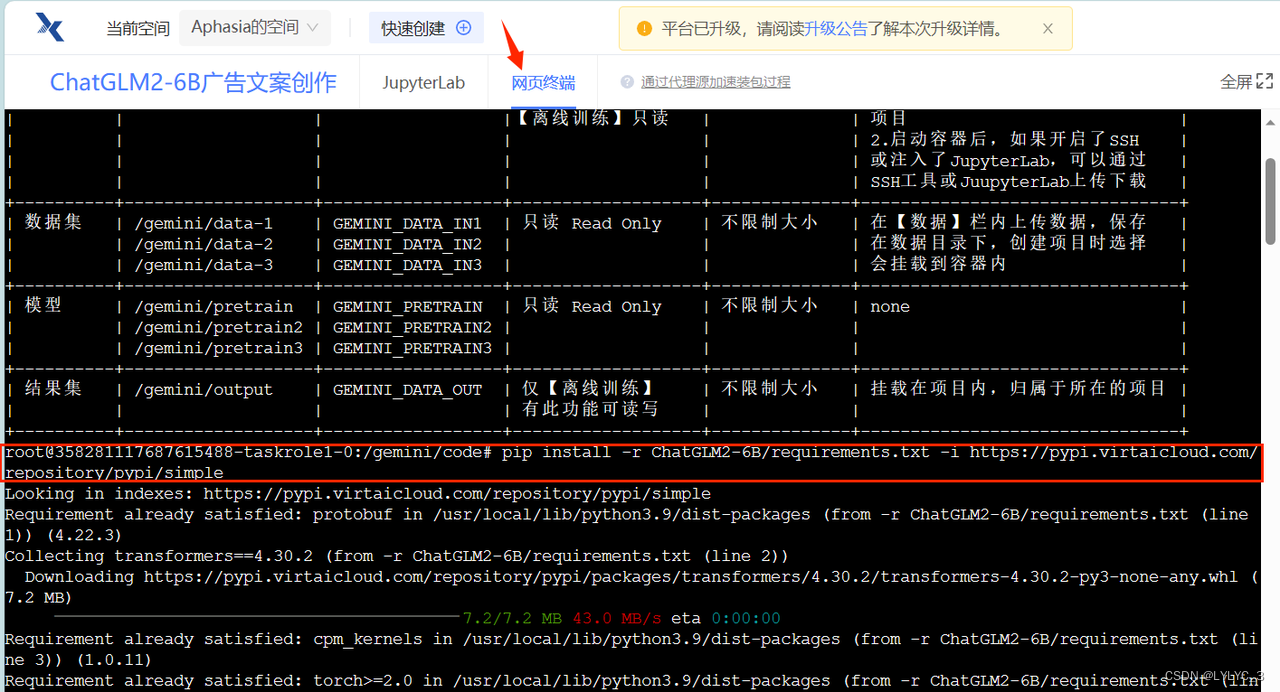This screenshot has width=1280, height=692.
Task: Open the 通过代理源加速装包过程 link
Action: pyautogui.click(x=715, y=82)
